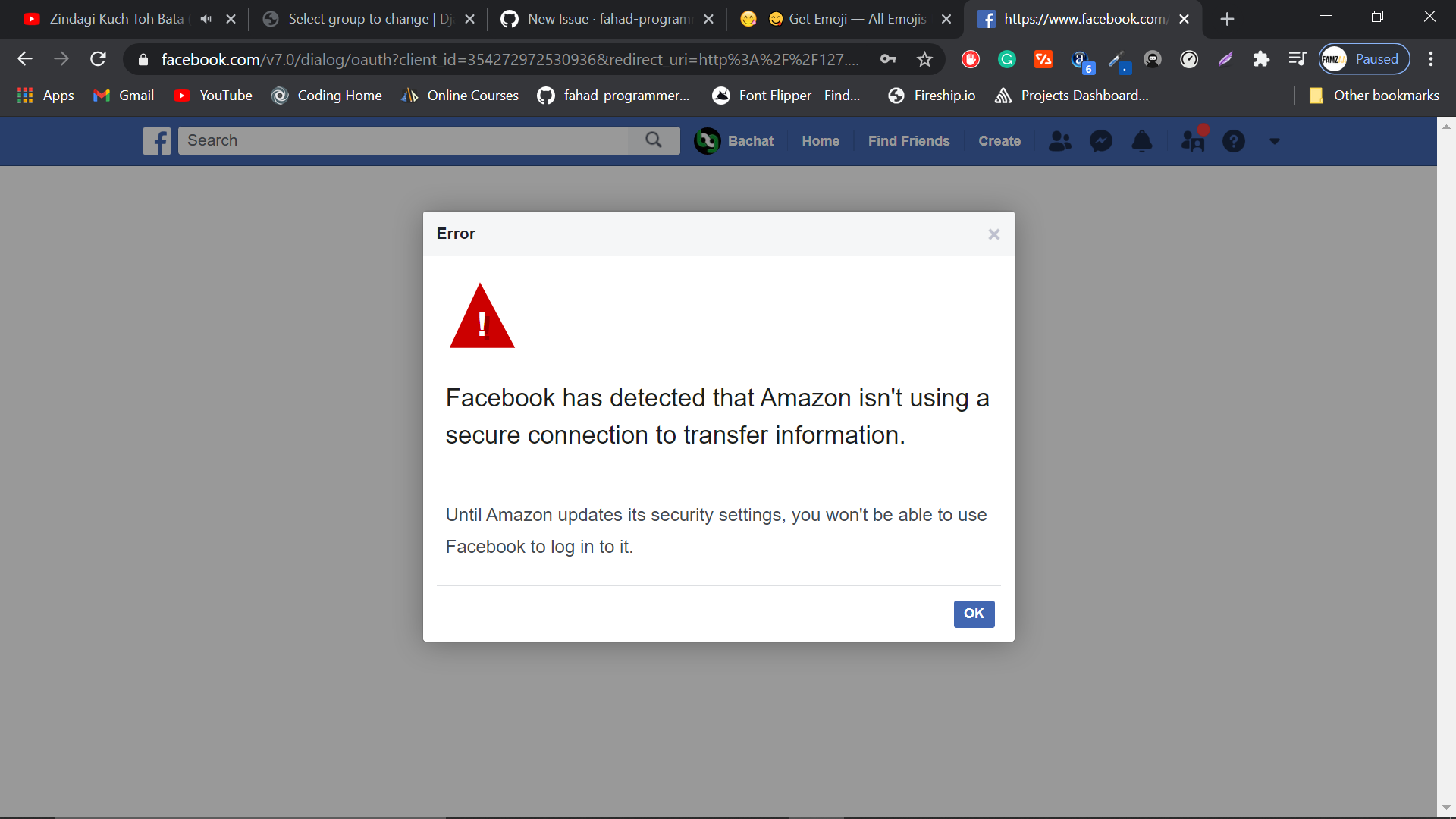Open friend requests icon
This screenshot has width=1456, height=819.
click(1059, 141)
